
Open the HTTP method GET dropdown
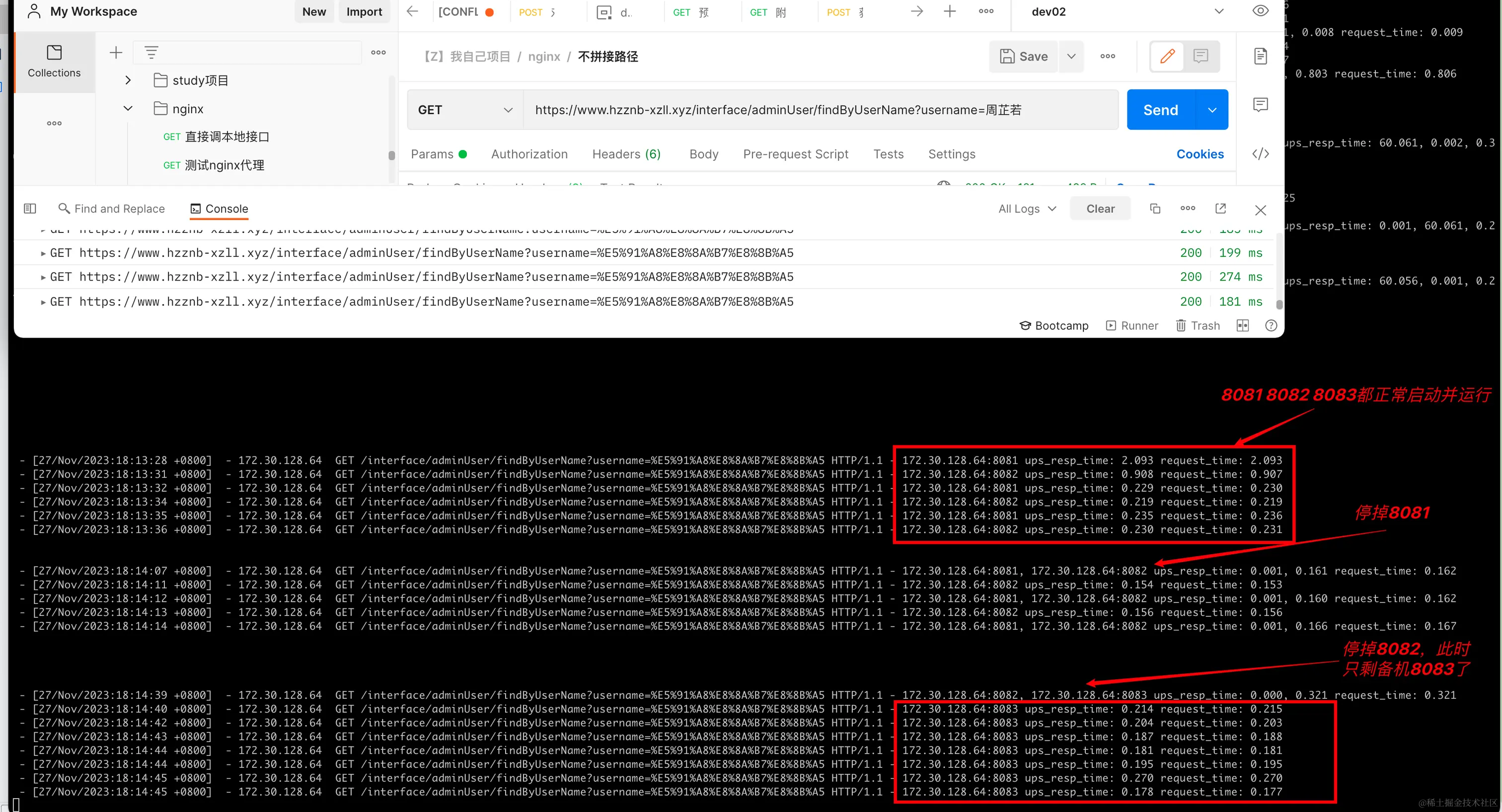coord(465,110)
